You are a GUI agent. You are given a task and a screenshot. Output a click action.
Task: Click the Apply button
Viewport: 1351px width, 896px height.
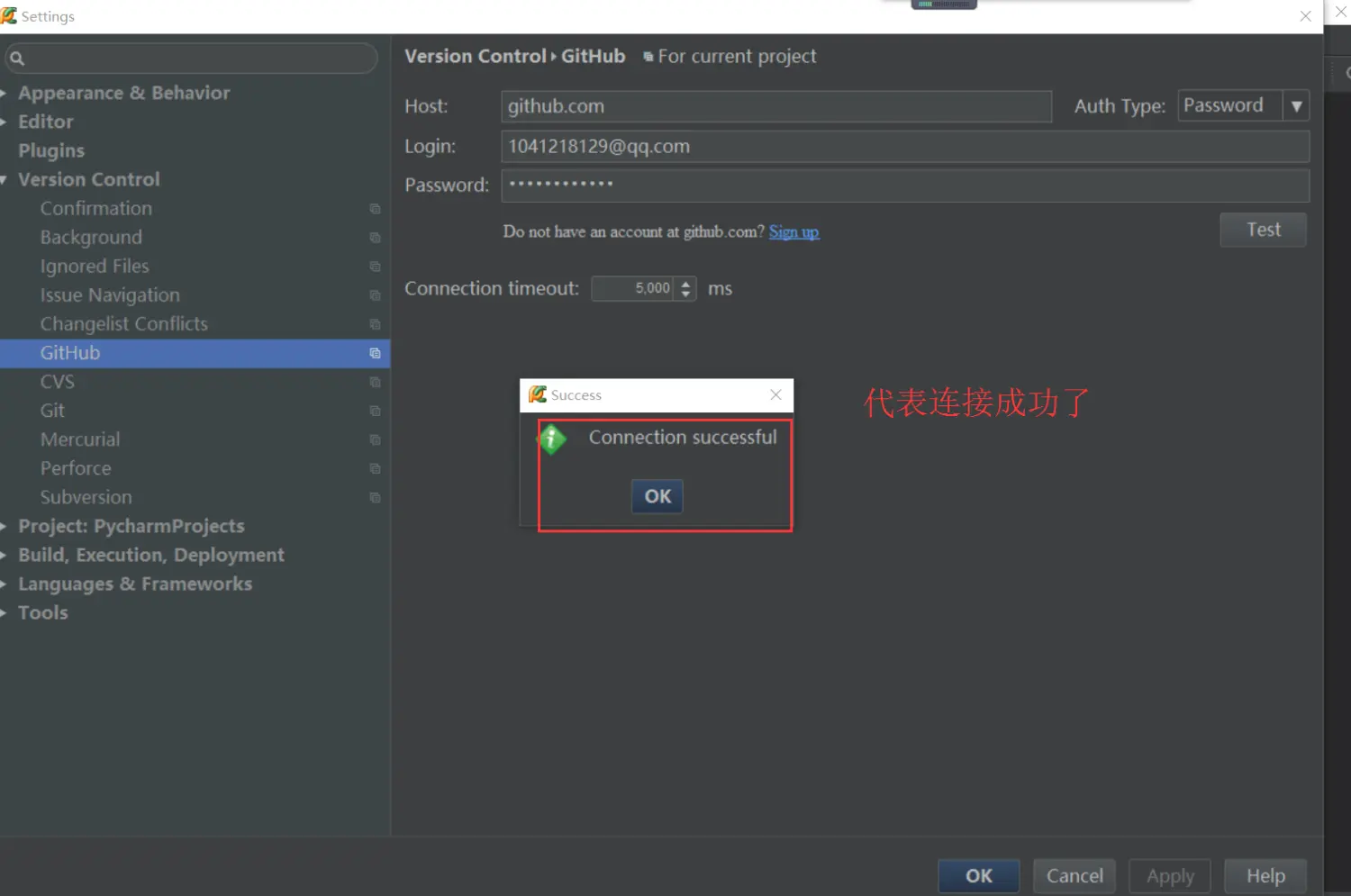[1170, 875]
